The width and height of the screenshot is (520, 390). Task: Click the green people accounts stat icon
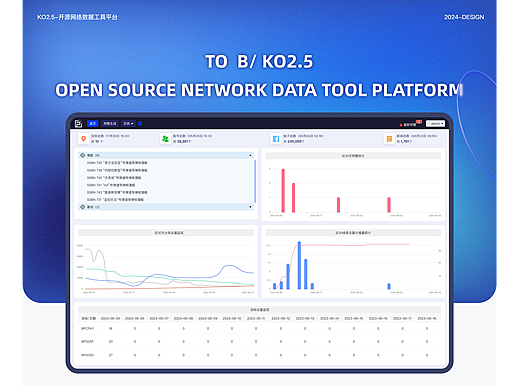point(165,138)
